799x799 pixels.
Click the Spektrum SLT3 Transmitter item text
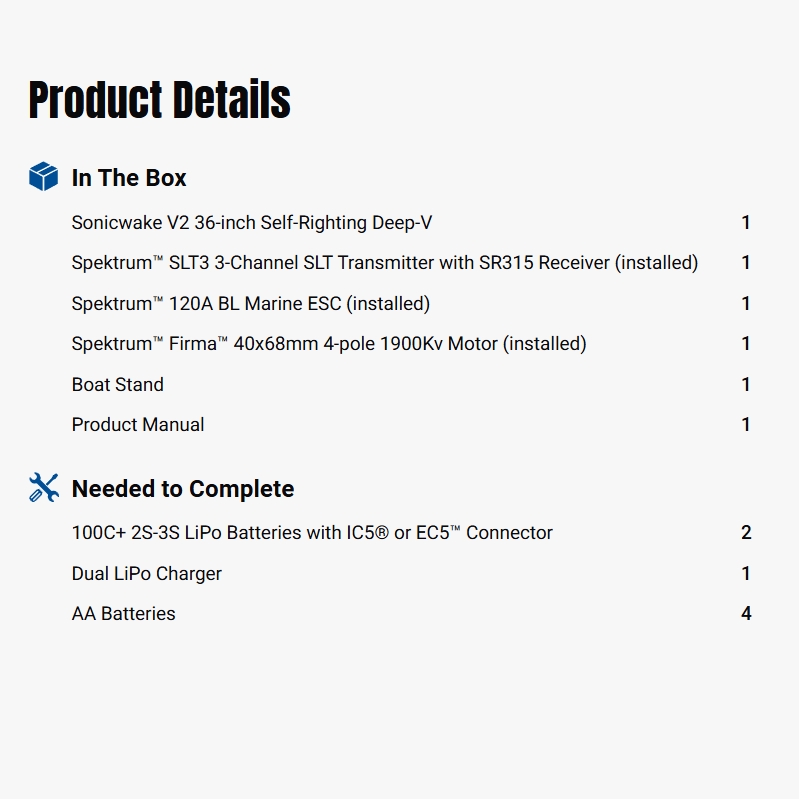click(385, 263)
